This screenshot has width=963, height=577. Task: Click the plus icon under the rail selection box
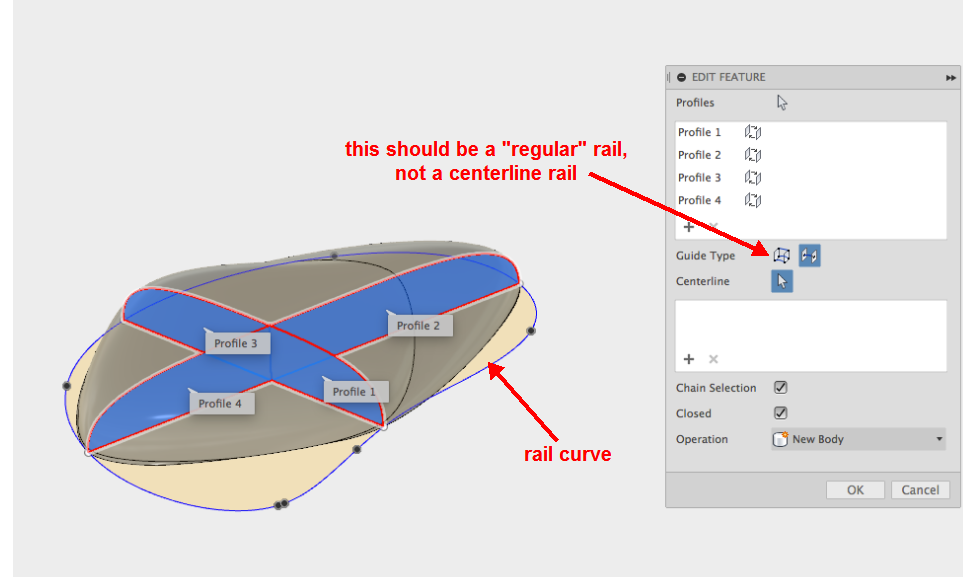click(689, 358)
